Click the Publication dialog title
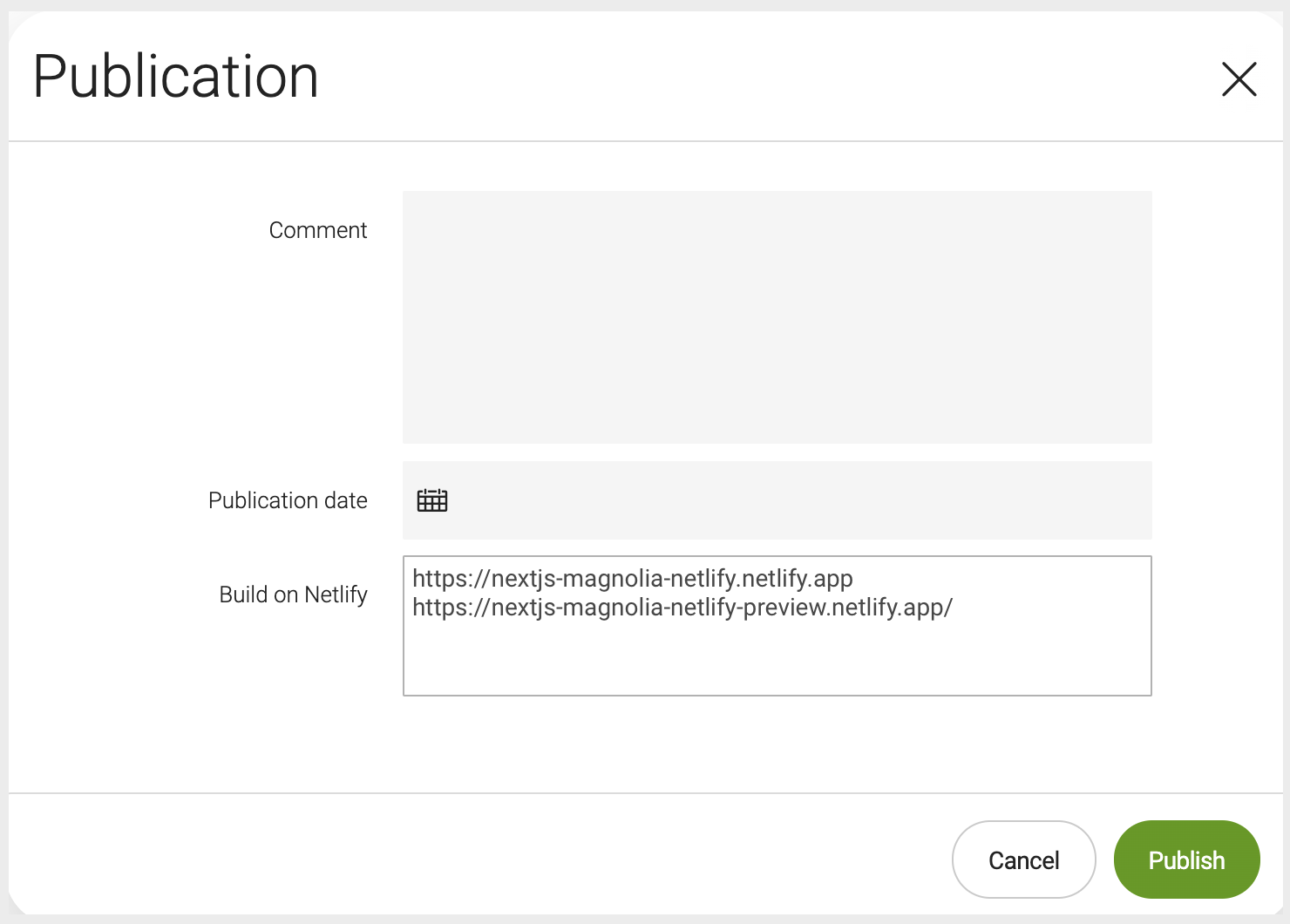The height and width of the screenshot is (924, 1290). (176, 77)
